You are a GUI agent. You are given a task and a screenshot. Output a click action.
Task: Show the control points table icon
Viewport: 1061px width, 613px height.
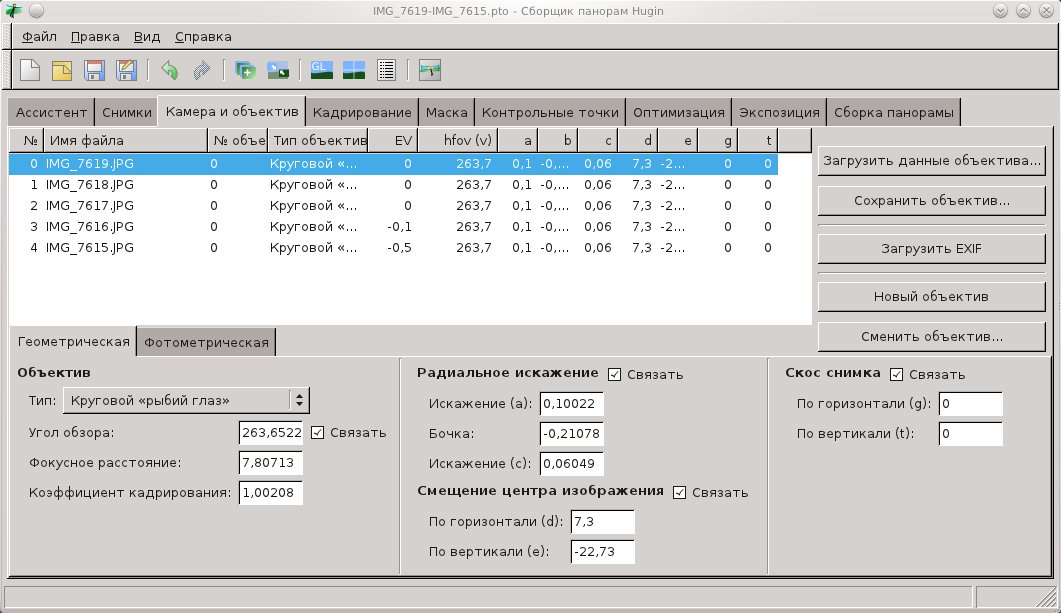pos(386,70)
